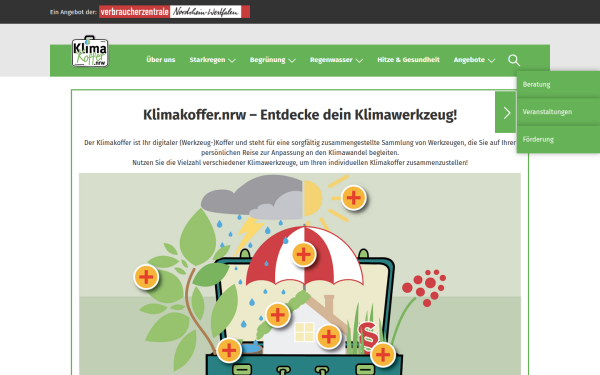Viewport: 600px width, 375px height.
Task: Open the search magnifier icon
Action: pos(514,60)
